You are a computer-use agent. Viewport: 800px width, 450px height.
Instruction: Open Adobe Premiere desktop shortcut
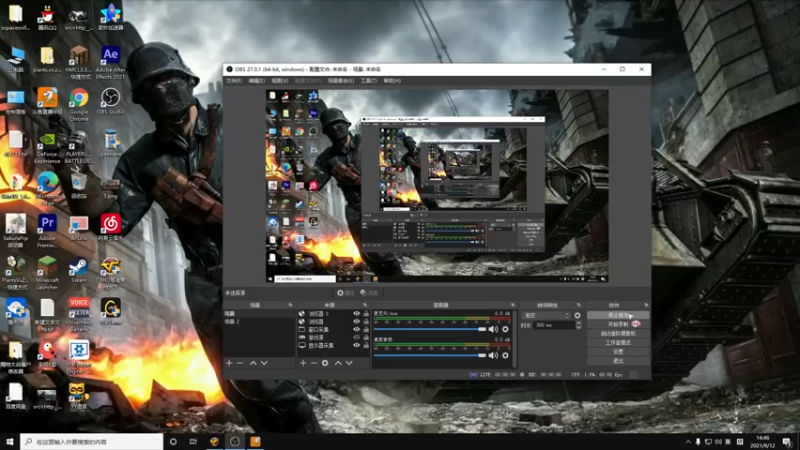[47, 230]
